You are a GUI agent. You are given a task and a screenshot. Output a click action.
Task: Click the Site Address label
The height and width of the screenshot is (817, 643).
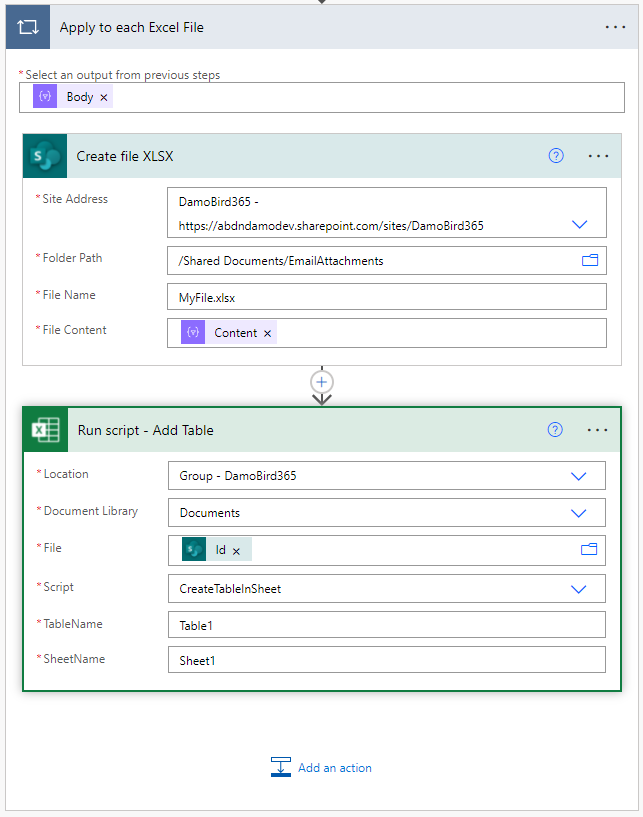[75, 199]
